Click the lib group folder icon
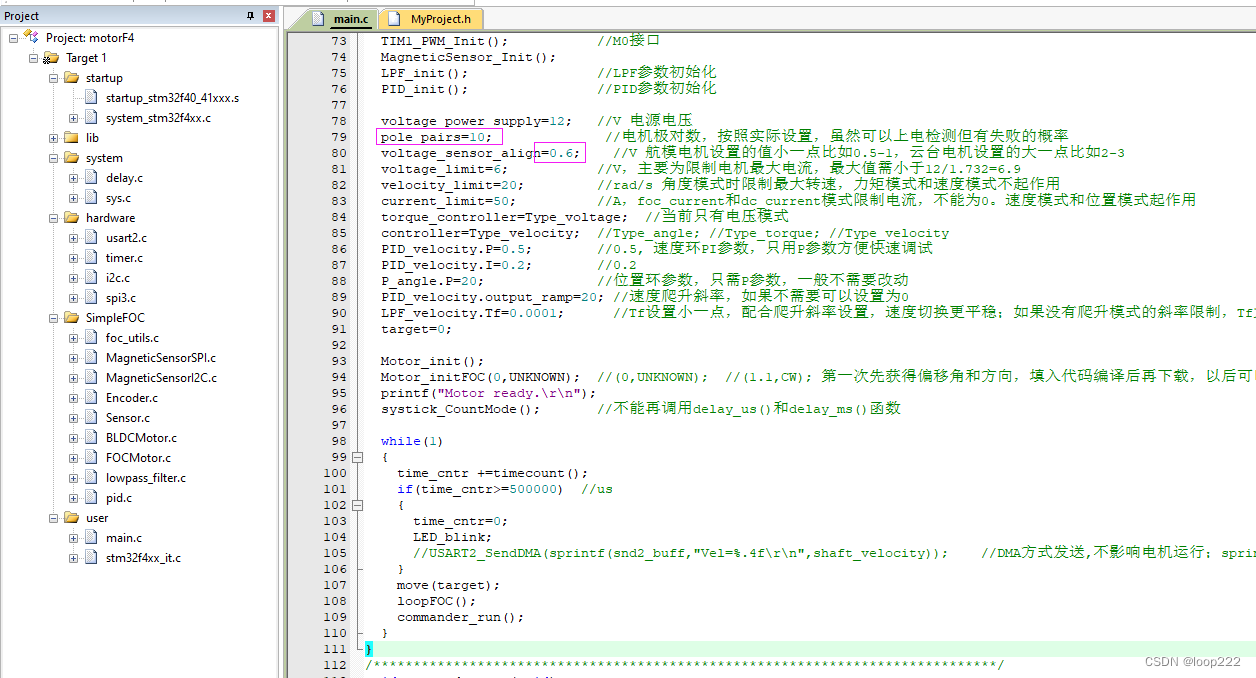Image resolution: width=1256 pixels, height=678 pixels. pos(71,138)
